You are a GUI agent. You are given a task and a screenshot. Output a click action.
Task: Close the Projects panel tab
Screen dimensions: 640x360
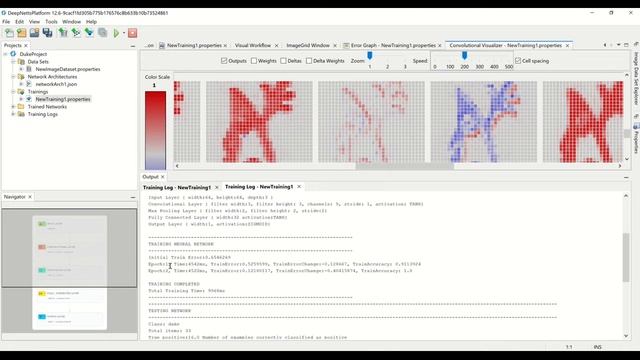[26, 46]
